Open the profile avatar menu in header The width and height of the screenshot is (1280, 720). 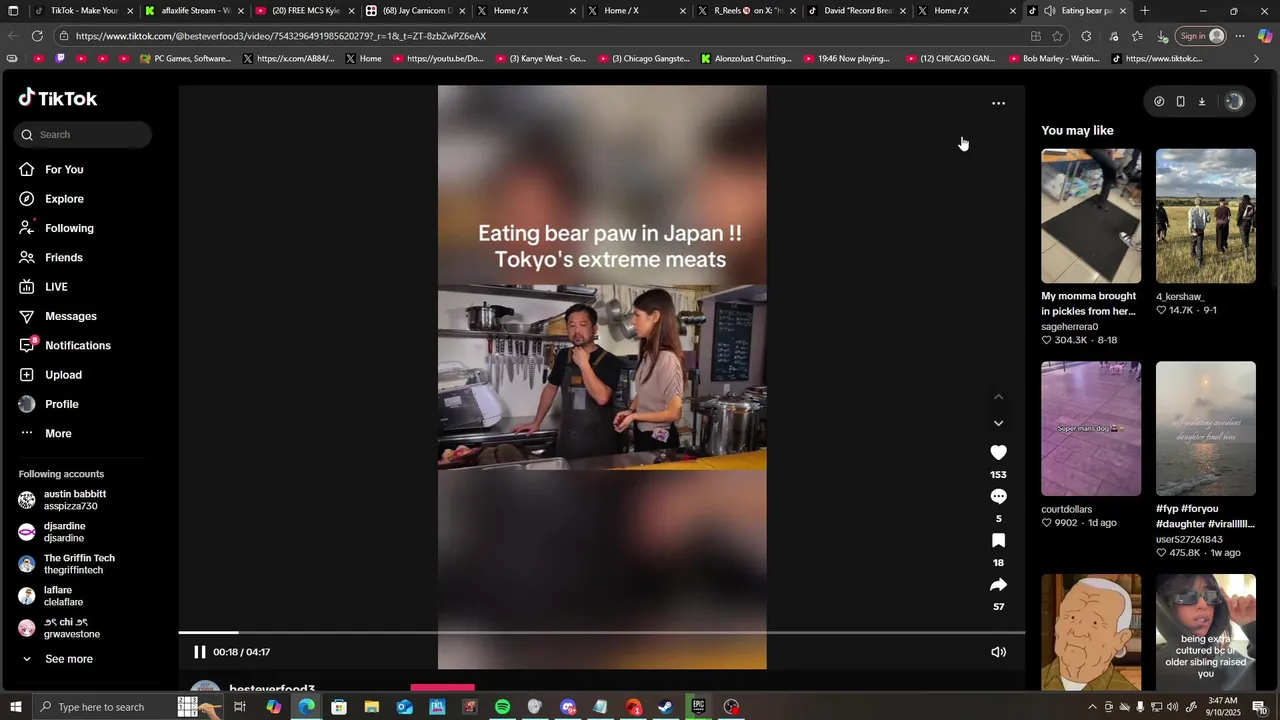(1234, 101)
